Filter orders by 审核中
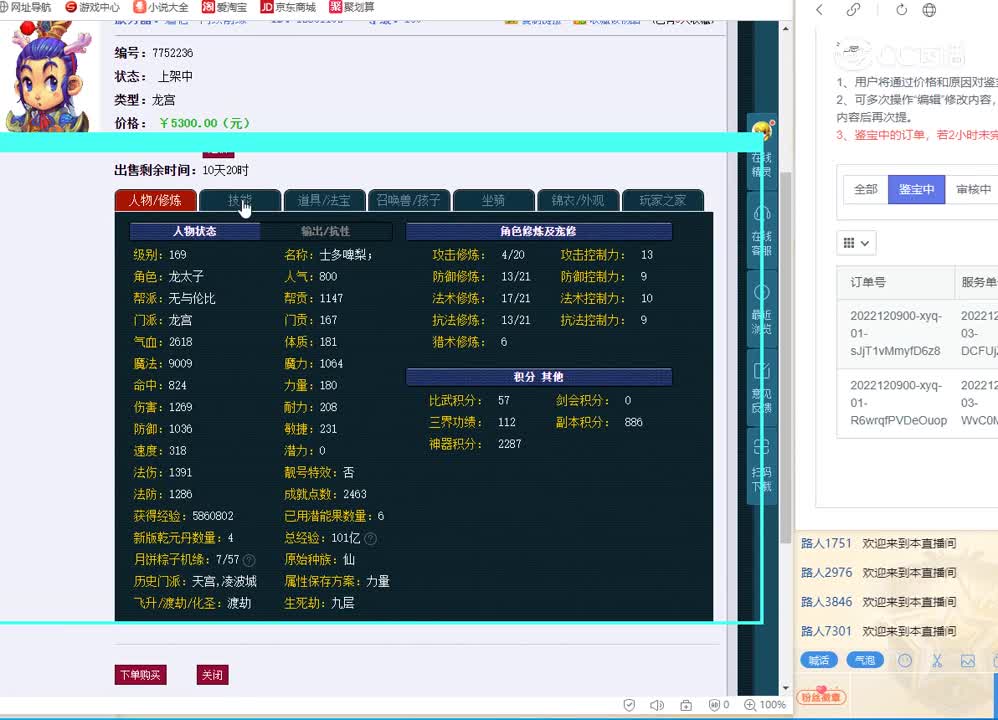This screenshot has height=720, width=998. pyautogui.click(x=972, y=189)
